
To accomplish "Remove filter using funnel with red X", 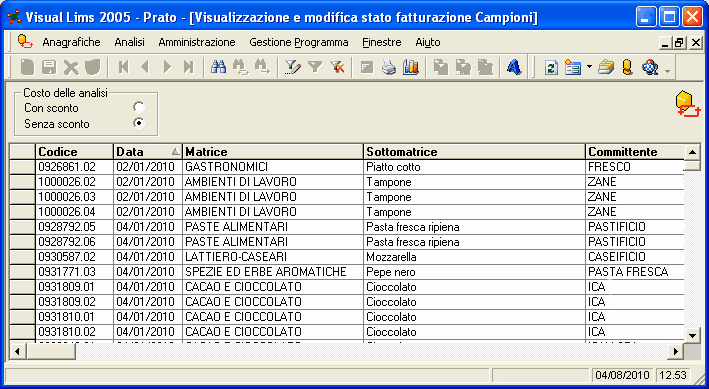I will 337,67.
